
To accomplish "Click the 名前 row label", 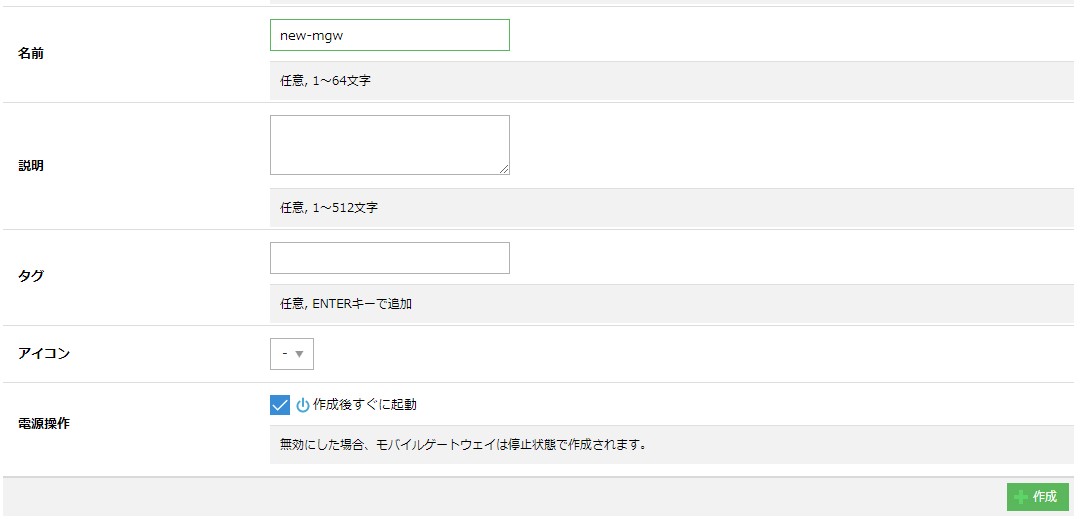I will (31, 54).
